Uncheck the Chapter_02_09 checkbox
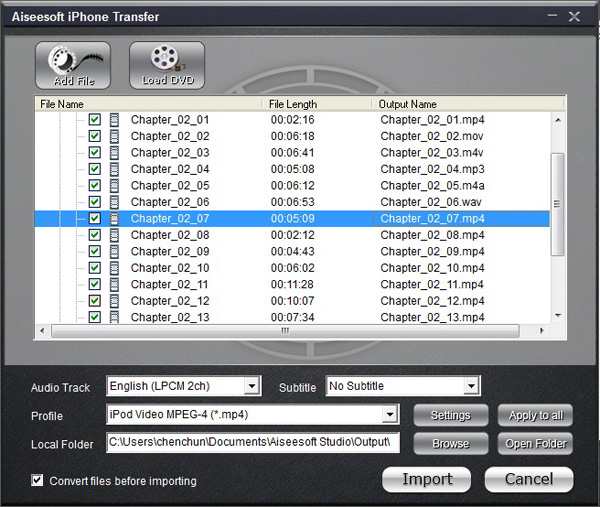The height and width of the screenshot is (507, 600). coord(95,251)
